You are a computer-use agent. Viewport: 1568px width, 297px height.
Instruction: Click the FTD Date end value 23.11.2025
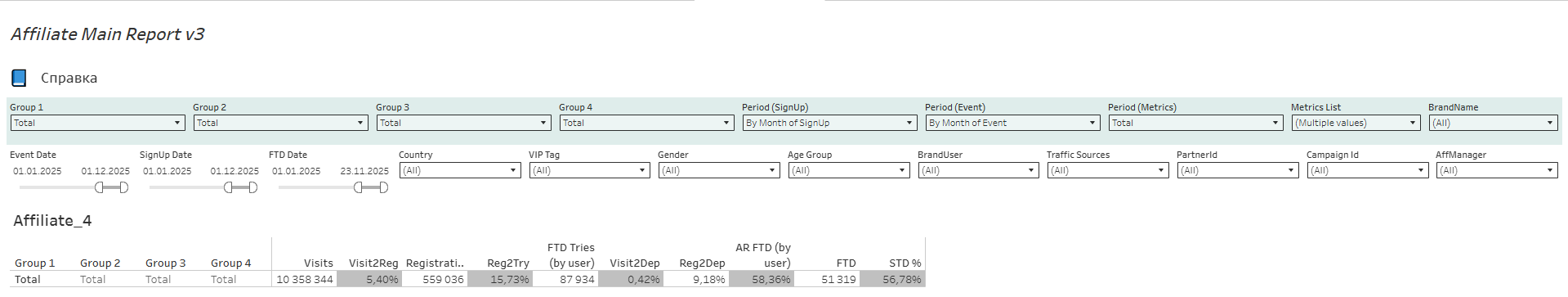coord(364,171)
